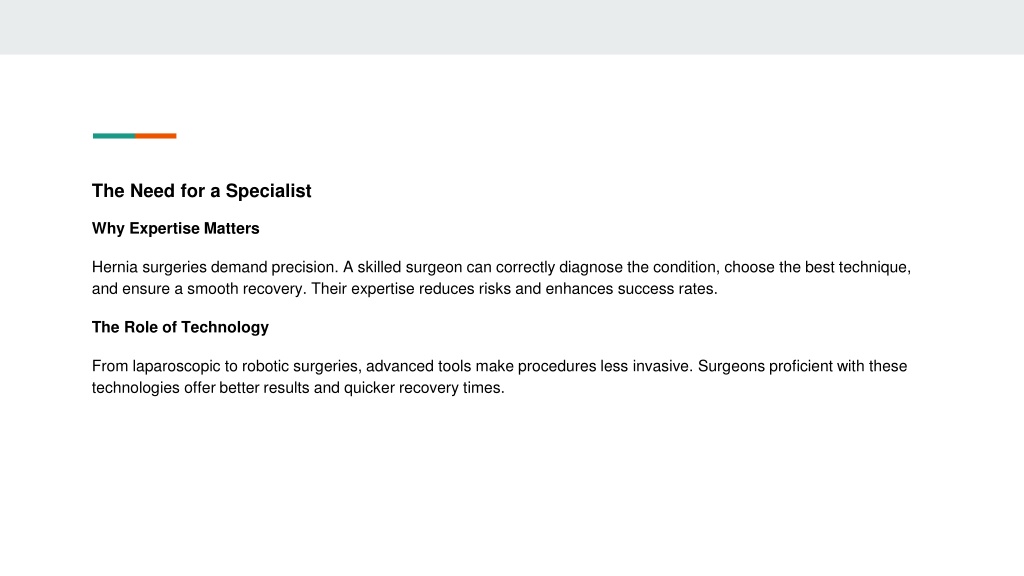
Task: Click the teal segment of accent bar
Action: coord(114,136)
